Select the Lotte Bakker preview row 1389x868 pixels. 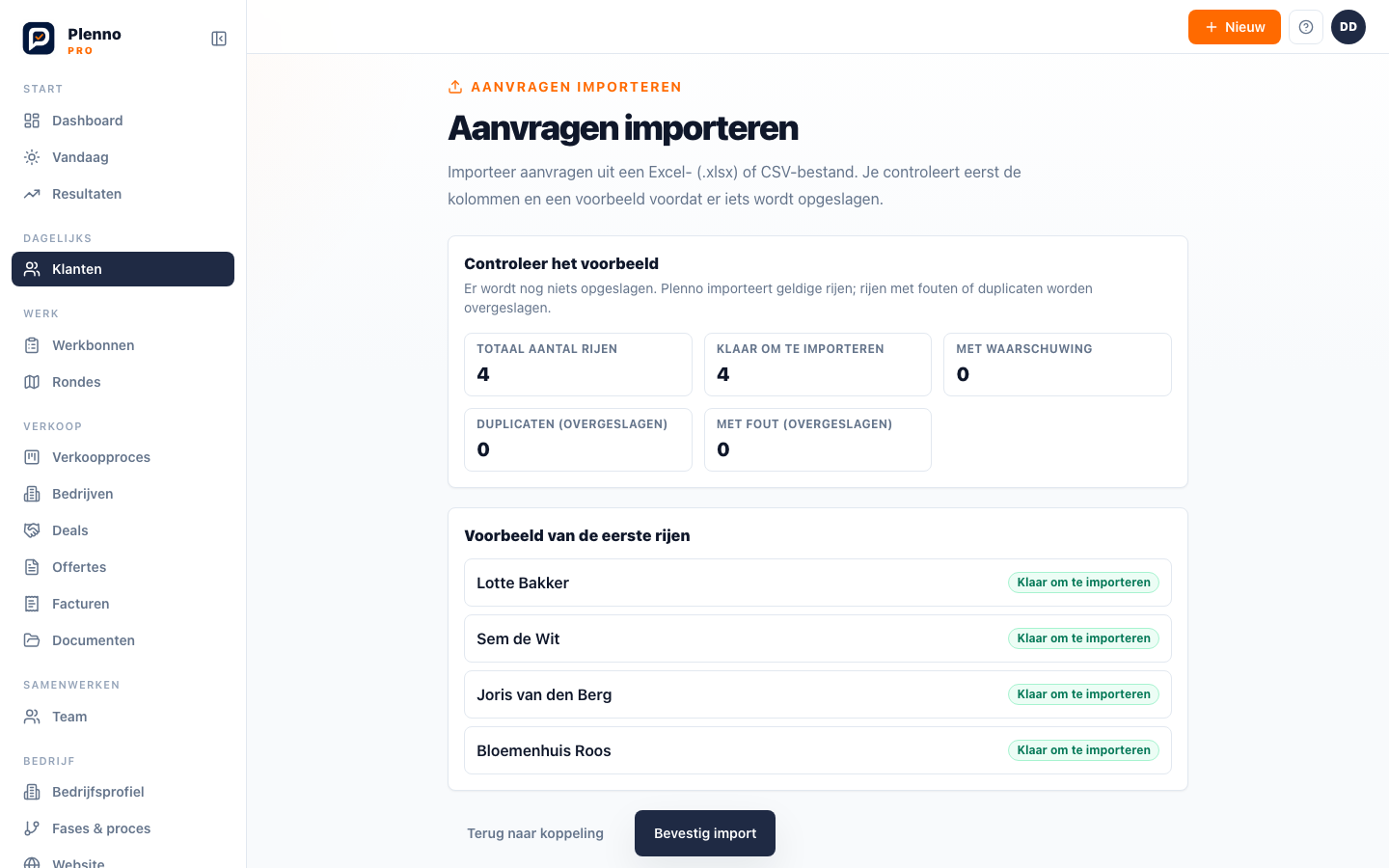tap(818, 583)
